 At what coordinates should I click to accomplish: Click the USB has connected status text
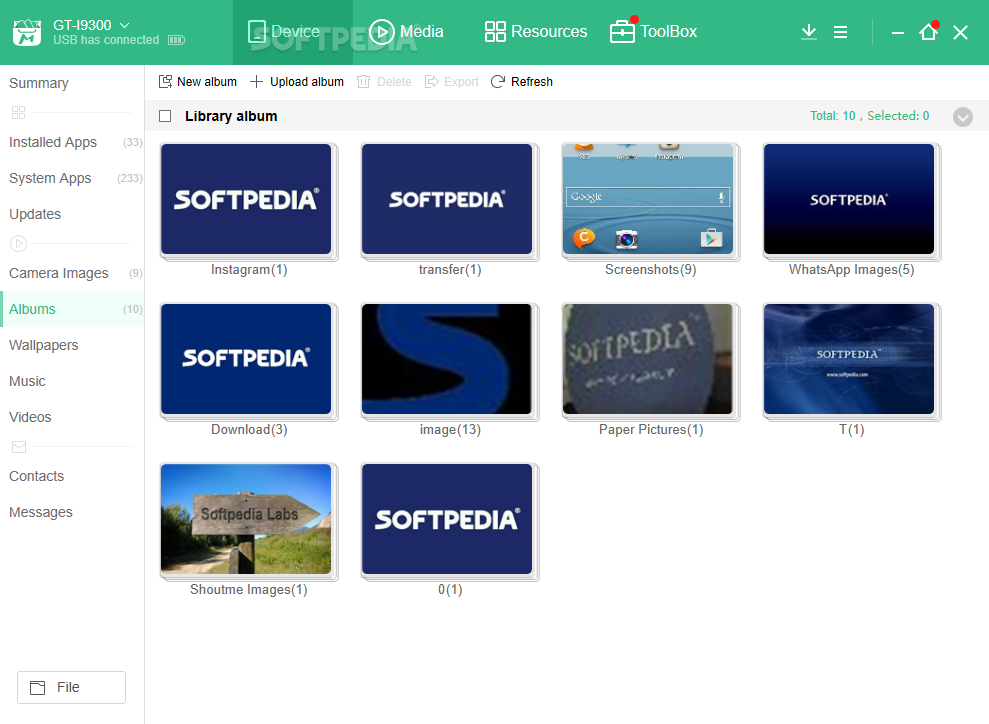[x=106, y=40]
